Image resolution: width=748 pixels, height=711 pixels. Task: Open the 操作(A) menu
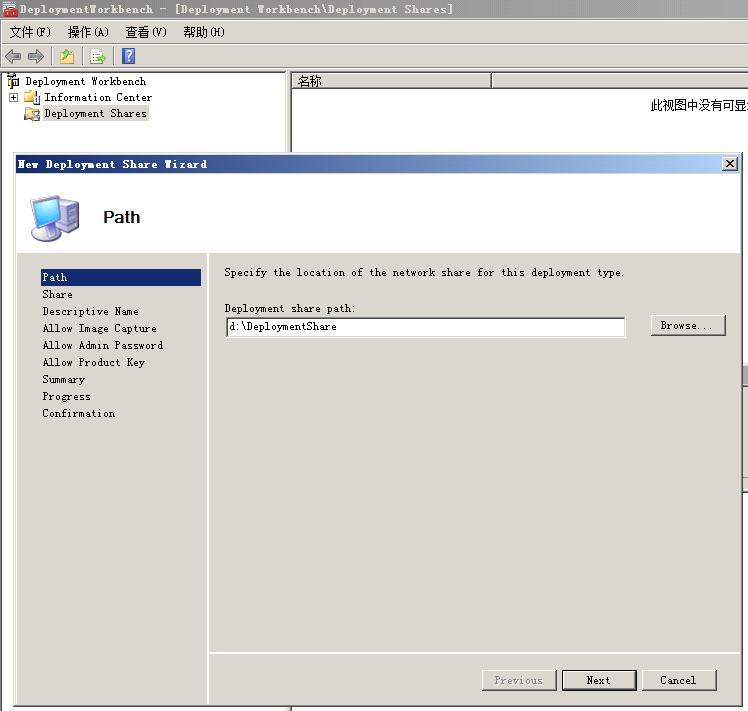tap(88, 32)
